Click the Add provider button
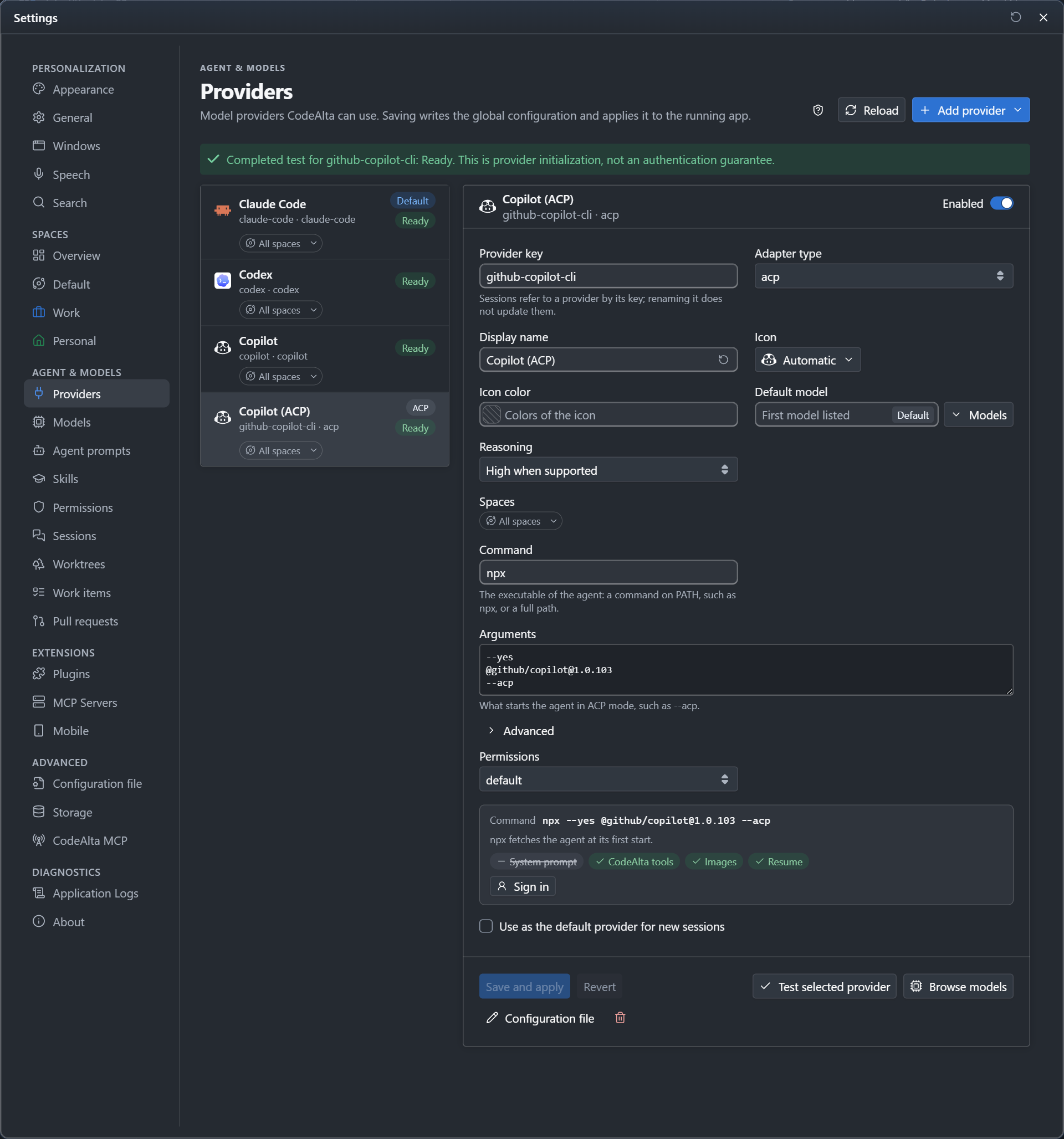This screenshot has width=1064, height=1139. (x=970, y=110)
